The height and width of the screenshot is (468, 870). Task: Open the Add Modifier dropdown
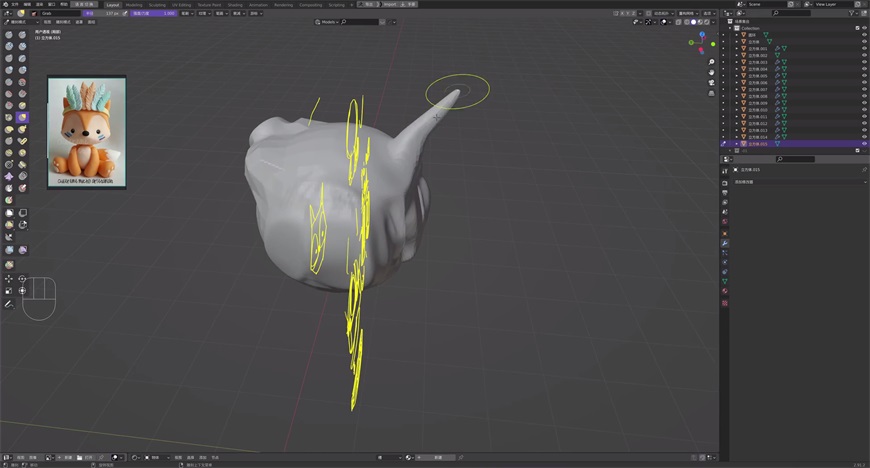click(798, 182)
